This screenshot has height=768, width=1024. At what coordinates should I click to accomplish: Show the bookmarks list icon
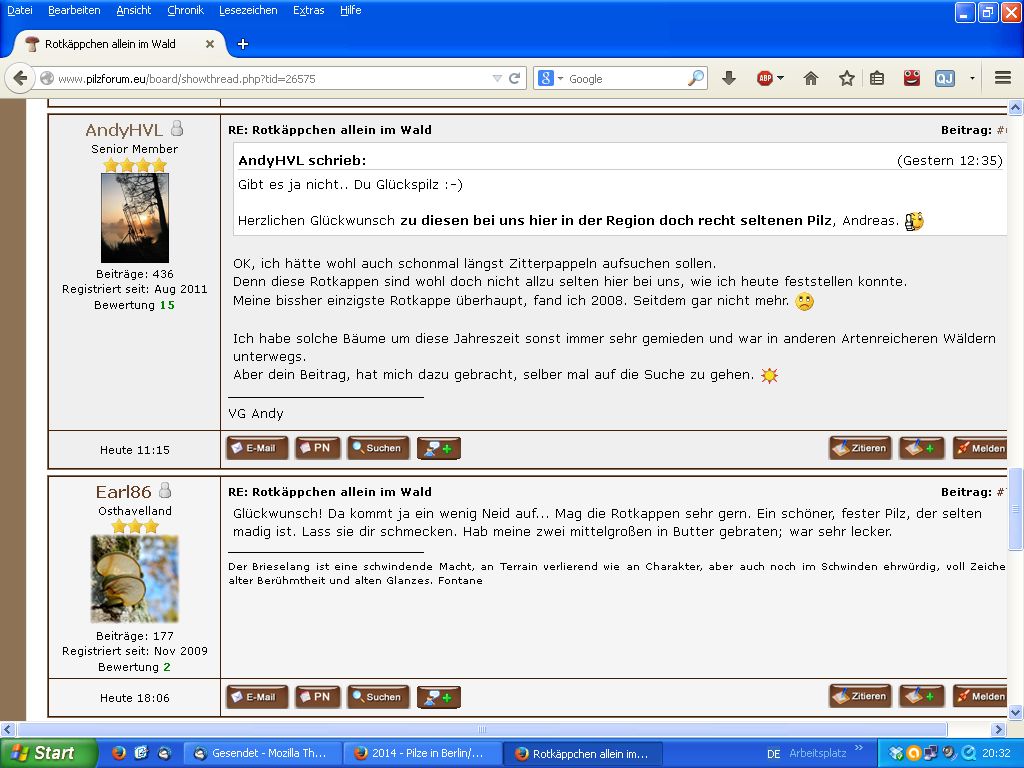[877, 78]
